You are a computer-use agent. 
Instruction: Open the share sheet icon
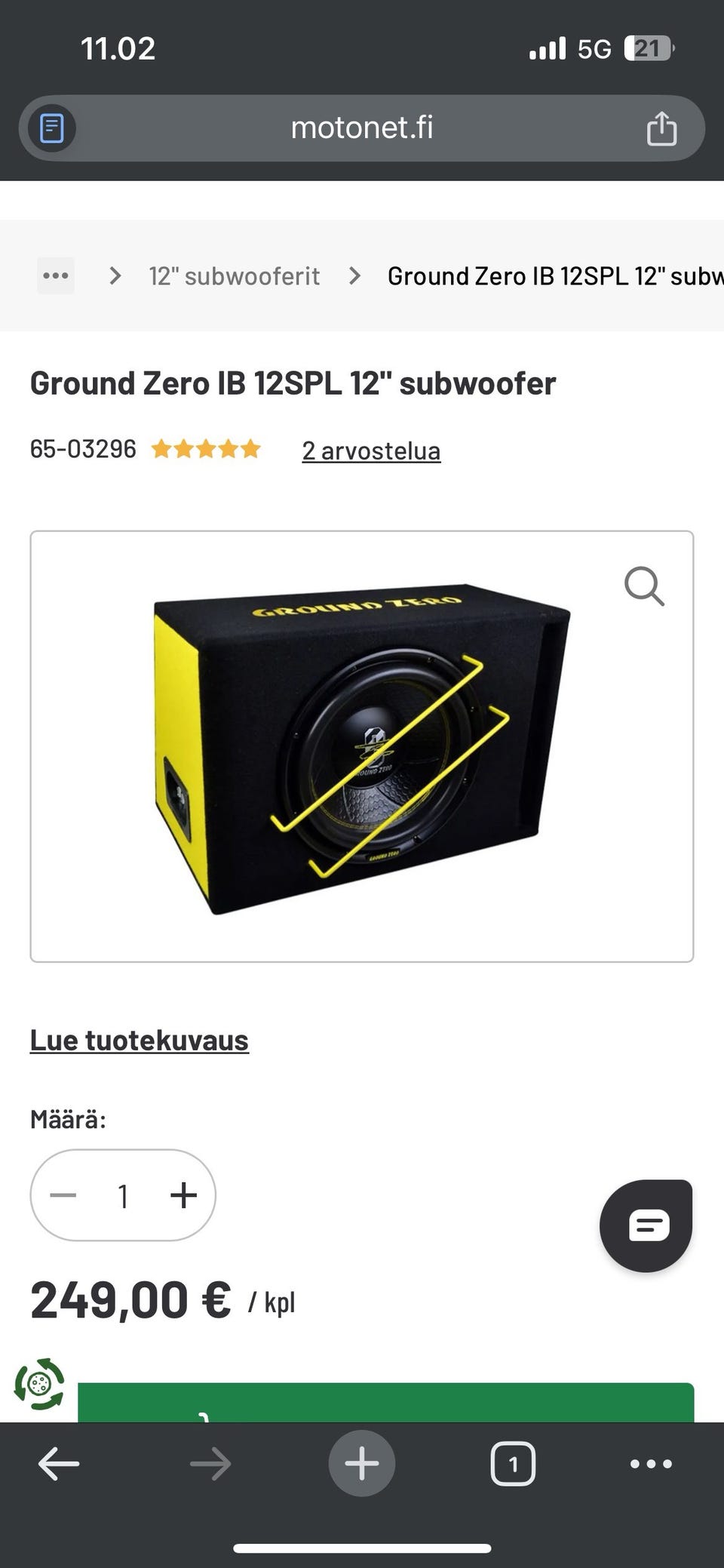point(661,128)
